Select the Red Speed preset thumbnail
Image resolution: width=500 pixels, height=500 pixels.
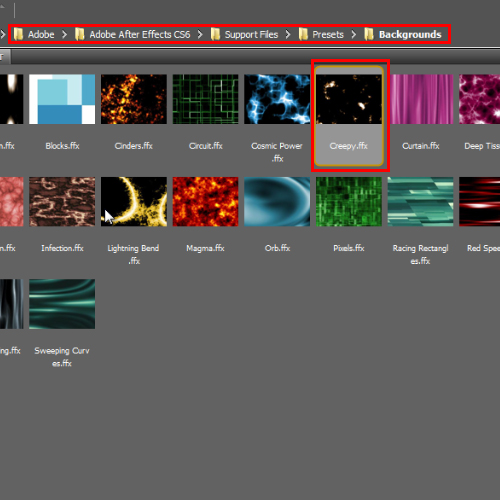(x=479, y=201)
